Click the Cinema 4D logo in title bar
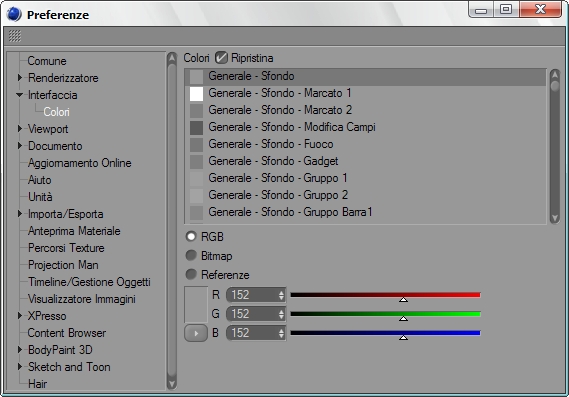Screen dimensions: 569x397 [x=14, y=14]
